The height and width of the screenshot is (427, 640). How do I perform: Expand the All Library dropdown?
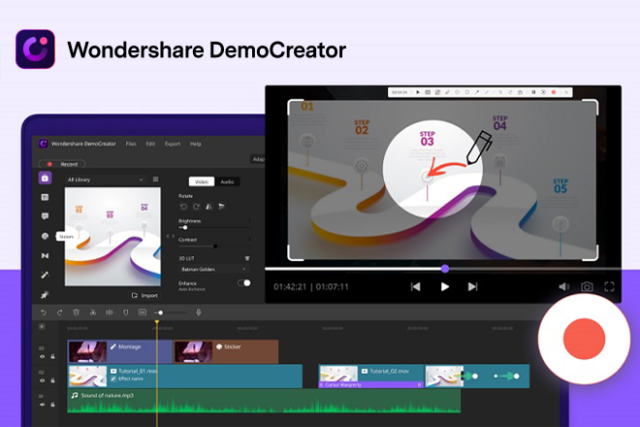(139, 179)
